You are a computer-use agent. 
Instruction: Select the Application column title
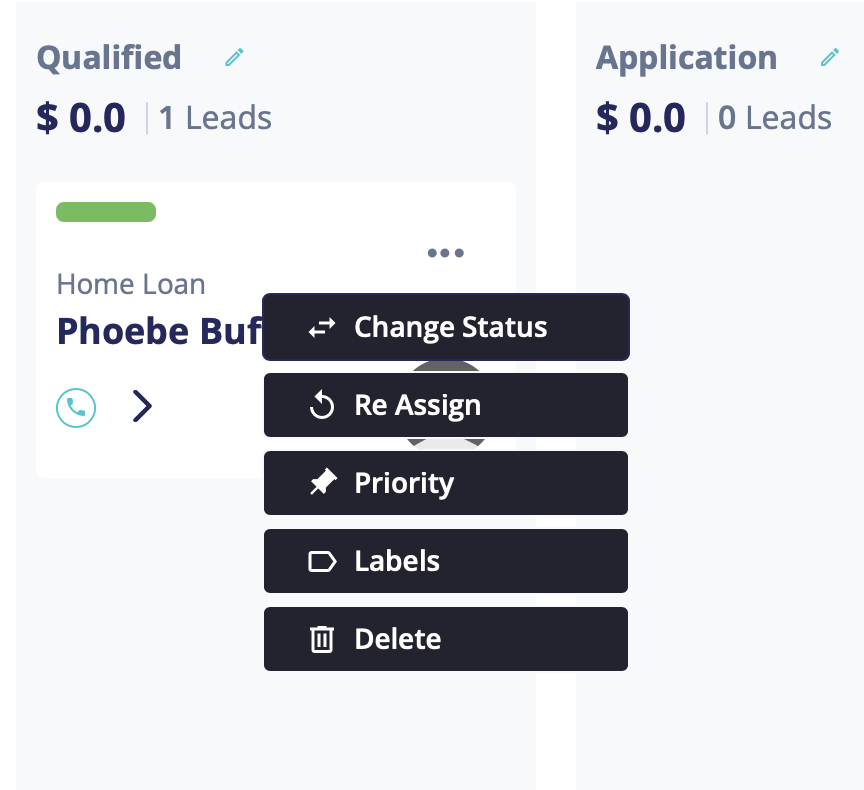[687, 57]
